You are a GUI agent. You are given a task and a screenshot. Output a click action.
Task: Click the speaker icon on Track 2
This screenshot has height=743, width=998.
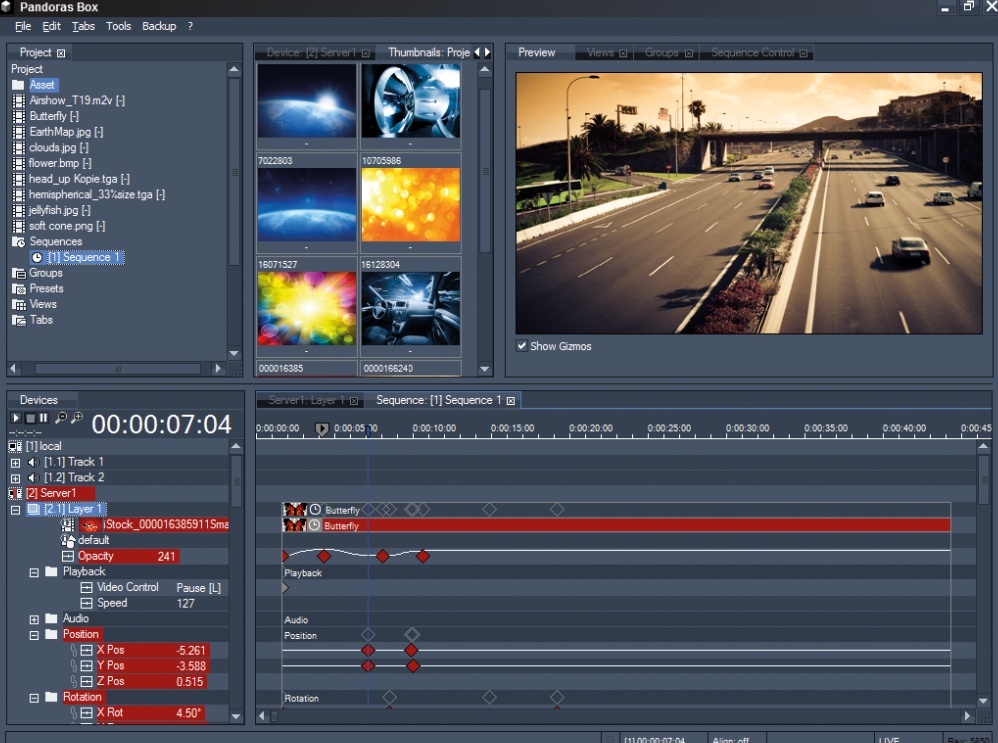pyautogui.click(x=32, y=478)
